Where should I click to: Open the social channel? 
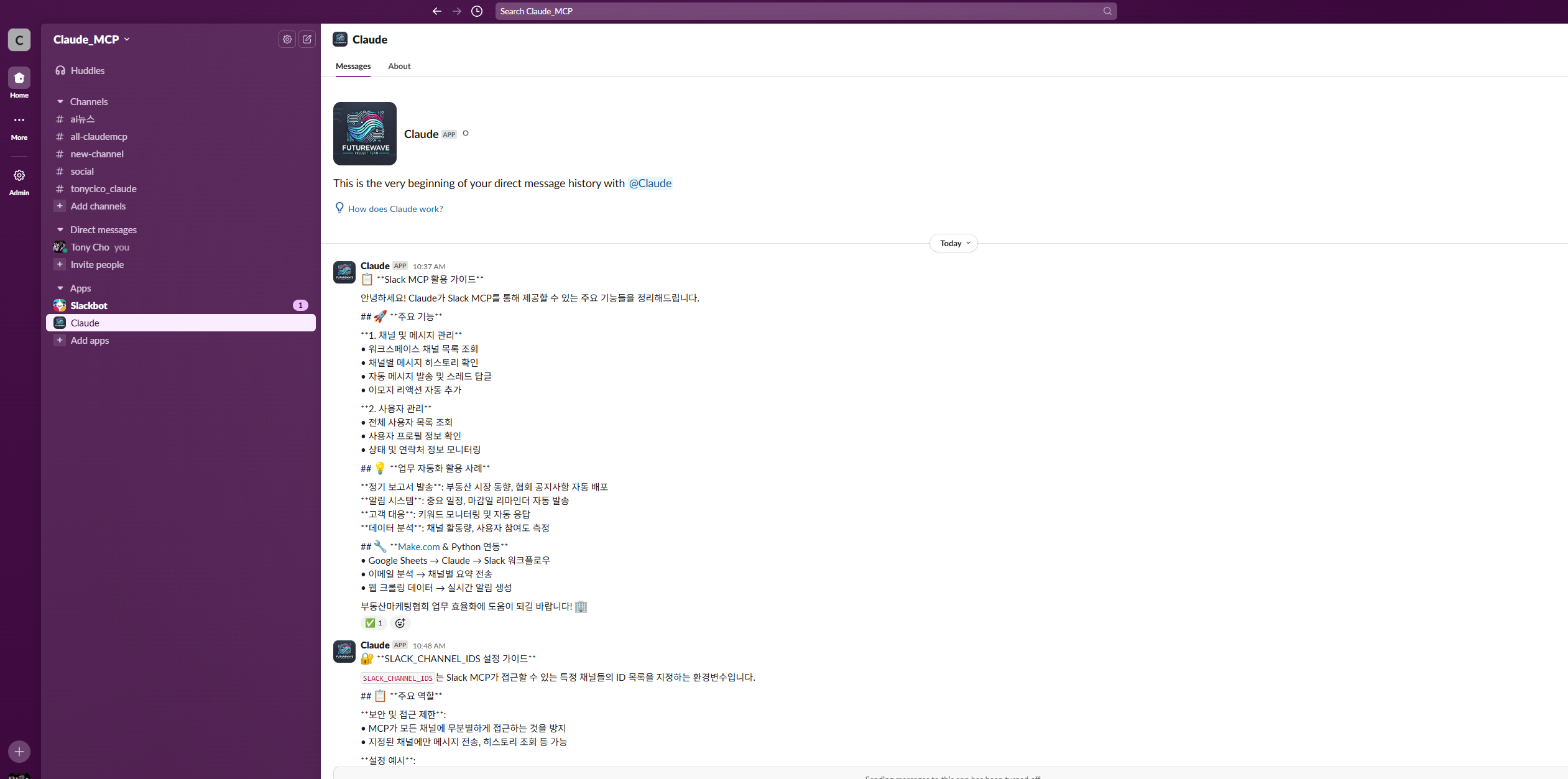point(181,171)
